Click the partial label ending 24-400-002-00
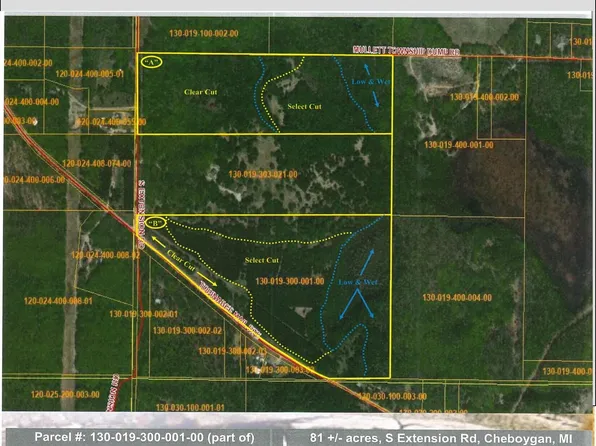Image resolution: width=596 pixels, height=446 pixels. (28, 63)
